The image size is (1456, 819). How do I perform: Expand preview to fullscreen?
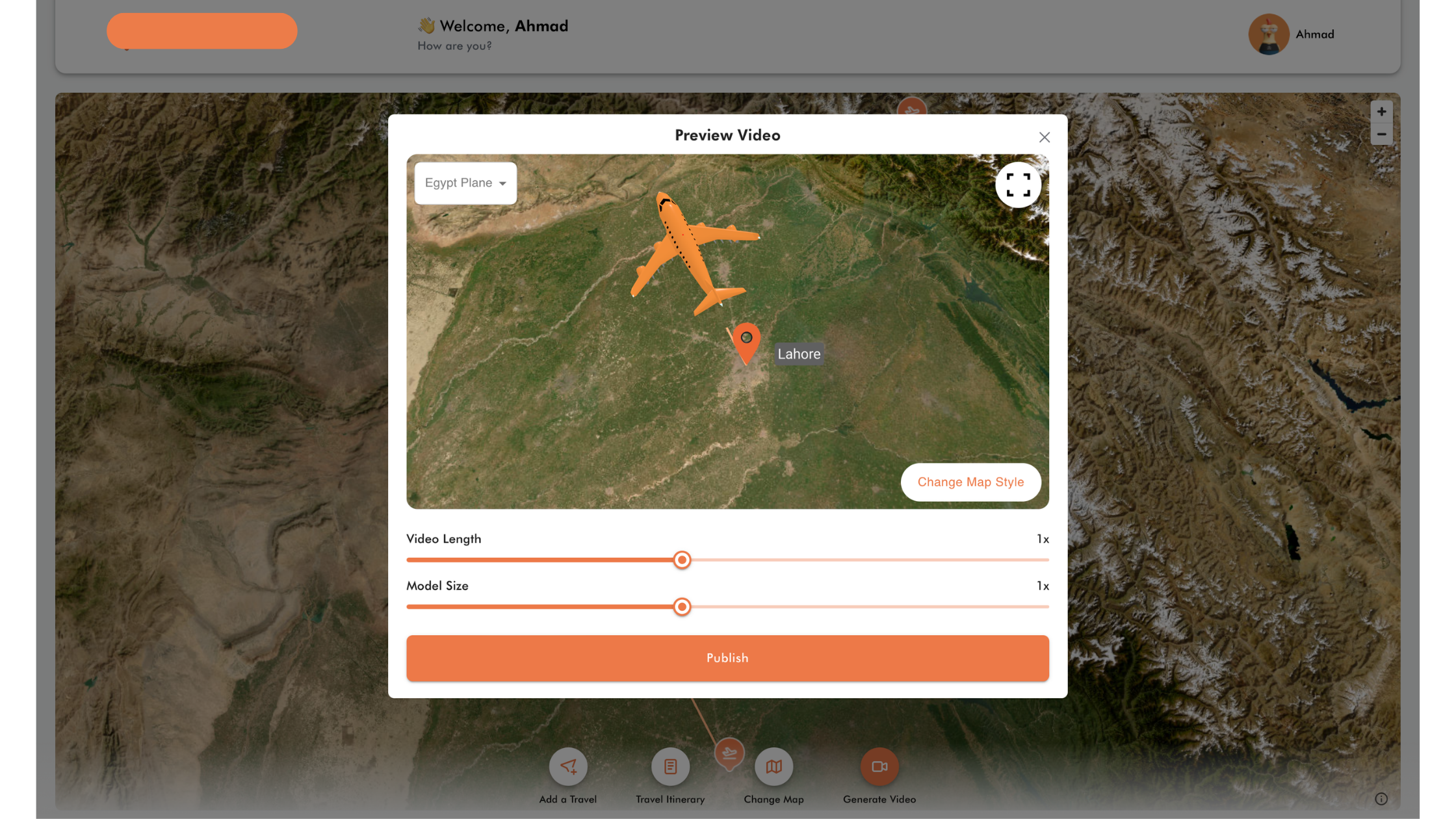[x=1018, y=185]
